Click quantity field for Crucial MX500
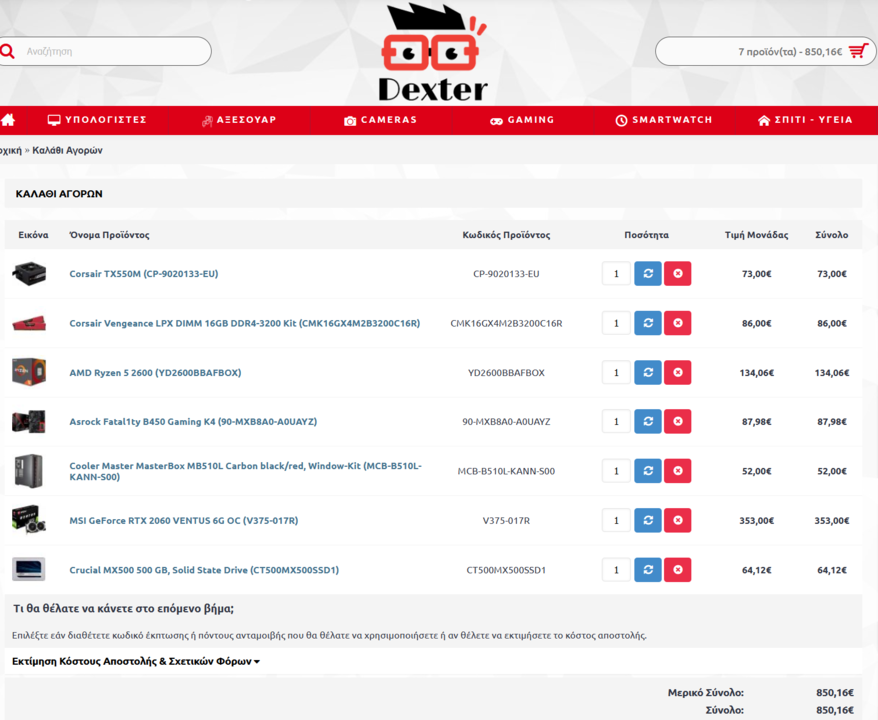This screenshot has width=878, height=720. click(x=616, y=570)
